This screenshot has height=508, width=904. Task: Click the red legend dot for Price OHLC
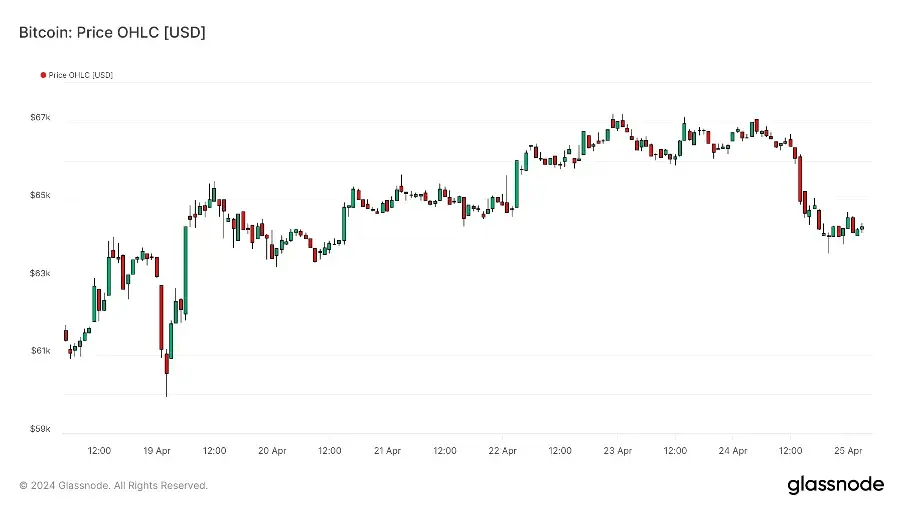(x=43, y=75)
